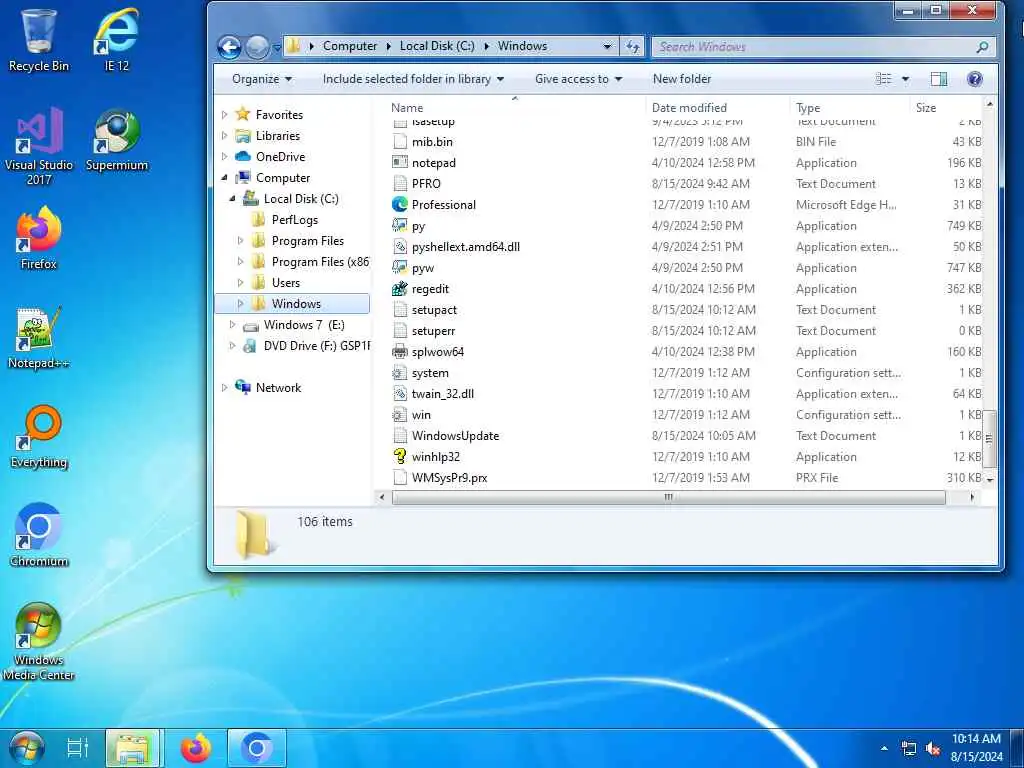Click the Supermium desktop shortcut
This screenshot has width=1024, height=768.
117,140
